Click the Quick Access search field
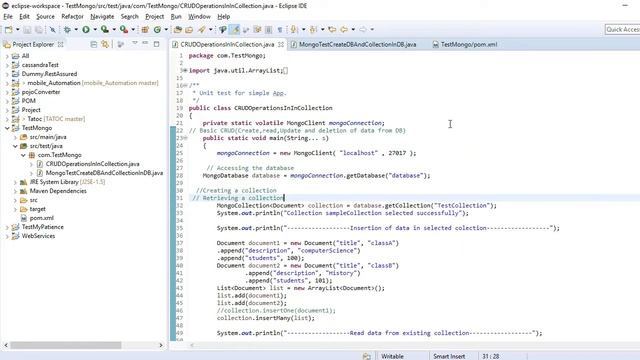Viewport: 640px width, 360px height. (x=622, y=29)
